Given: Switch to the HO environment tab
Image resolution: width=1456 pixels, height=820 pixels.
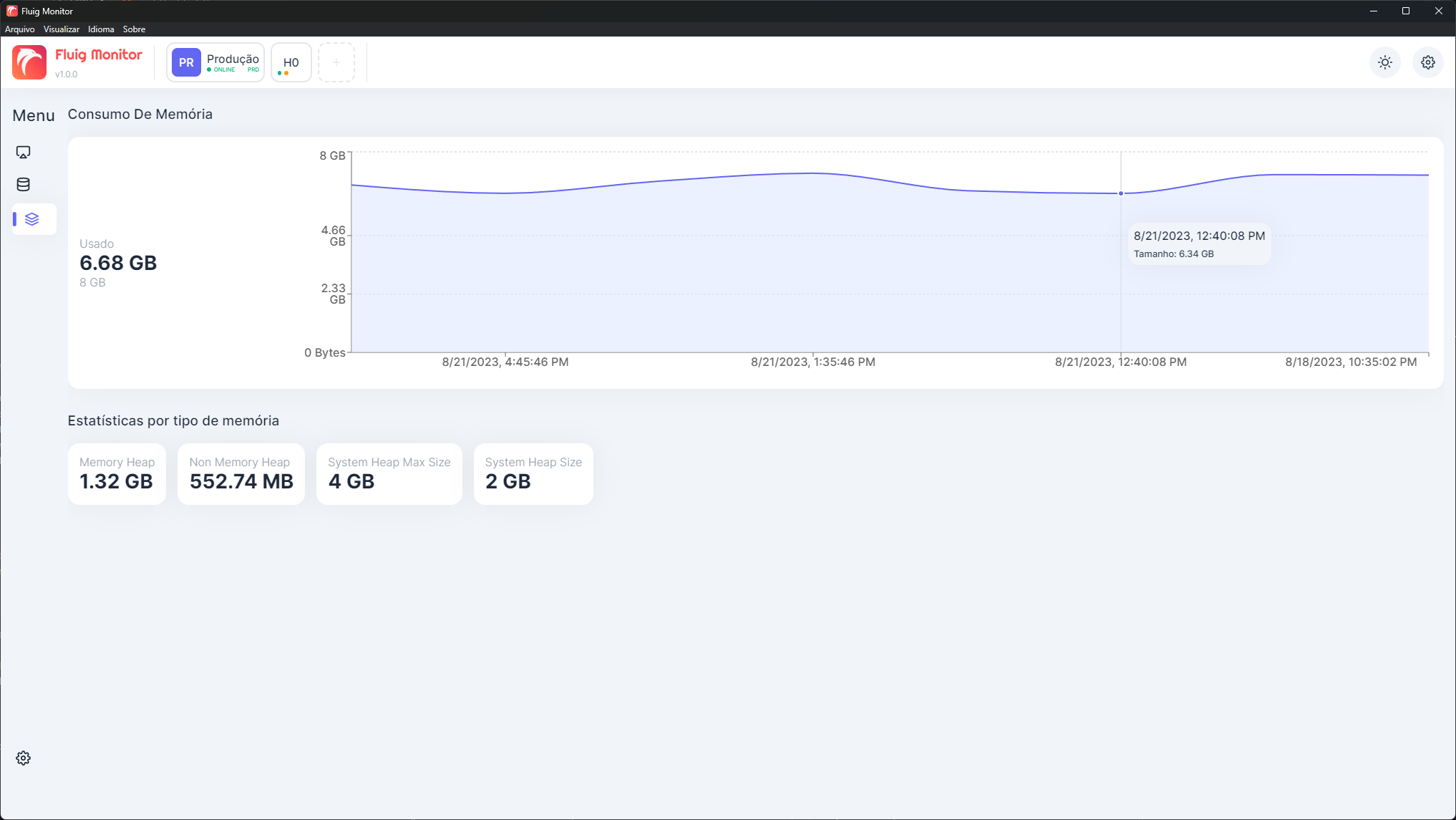Looking at the screenshot, I should (x=291, y=62).
